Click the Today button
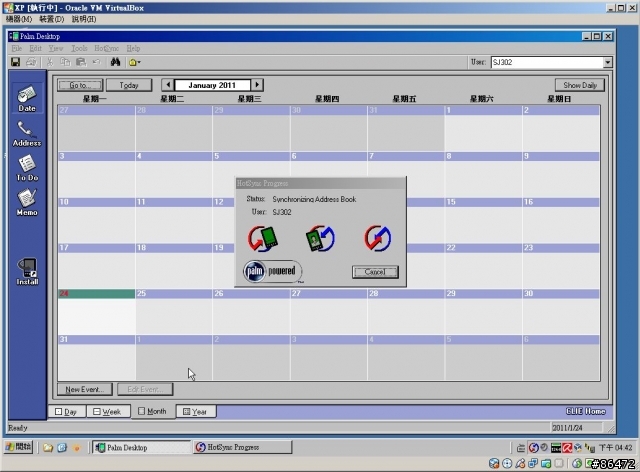The image size is (640, 472). click(x=129, y=85)
